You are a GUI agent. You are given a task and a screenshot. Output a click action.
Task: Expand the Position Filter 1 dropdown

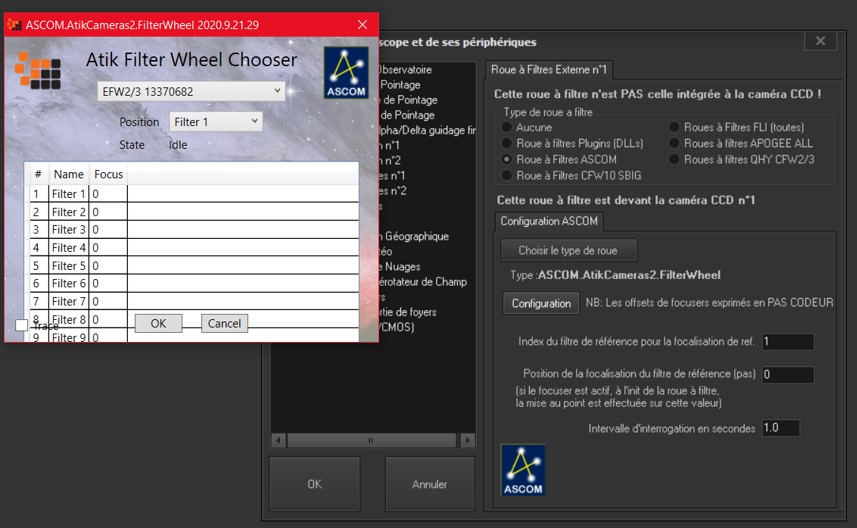click(215, 122)
